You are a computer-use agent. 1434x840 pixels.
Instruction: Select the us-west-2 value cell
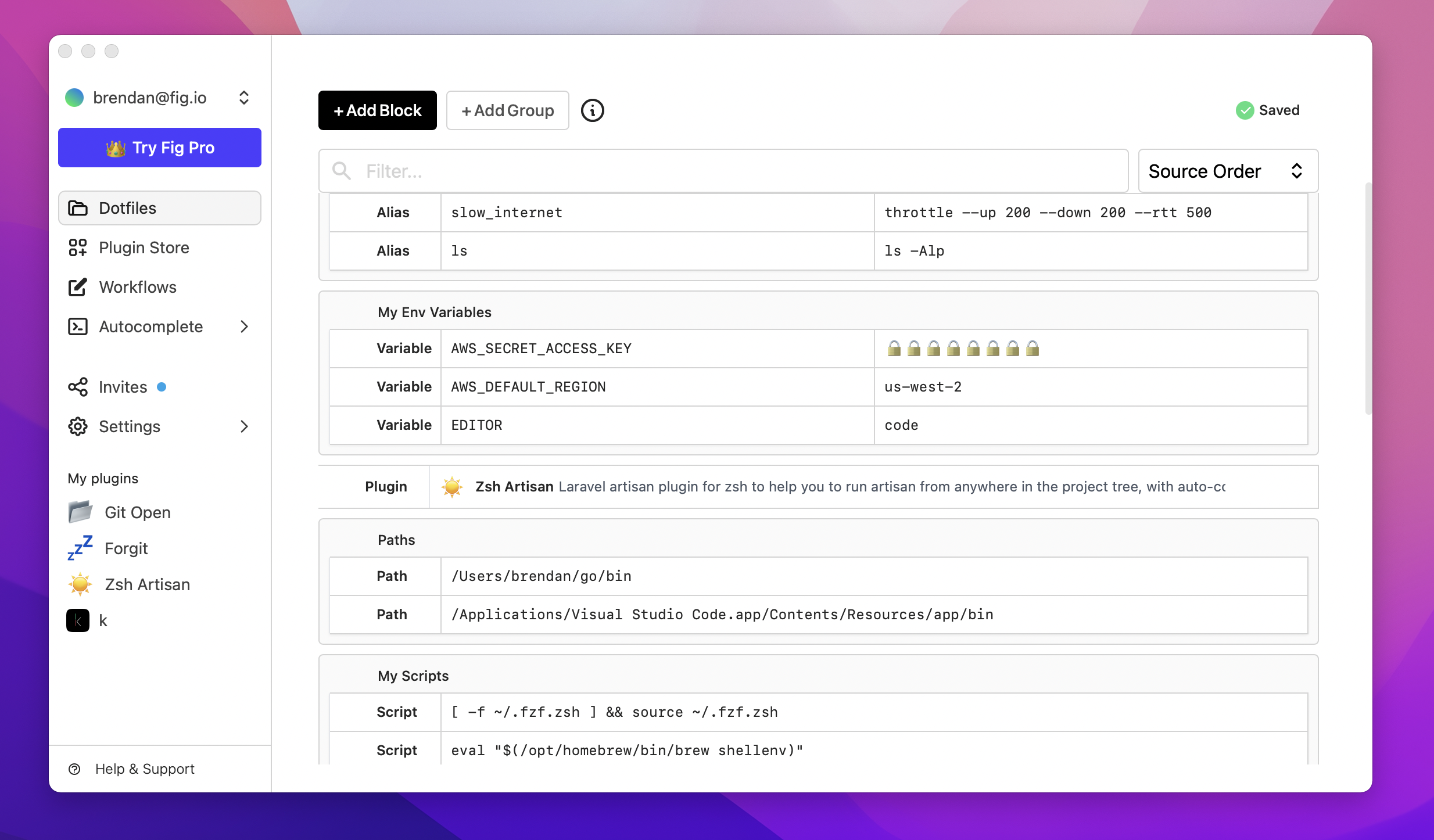[x=1091, y=387]
